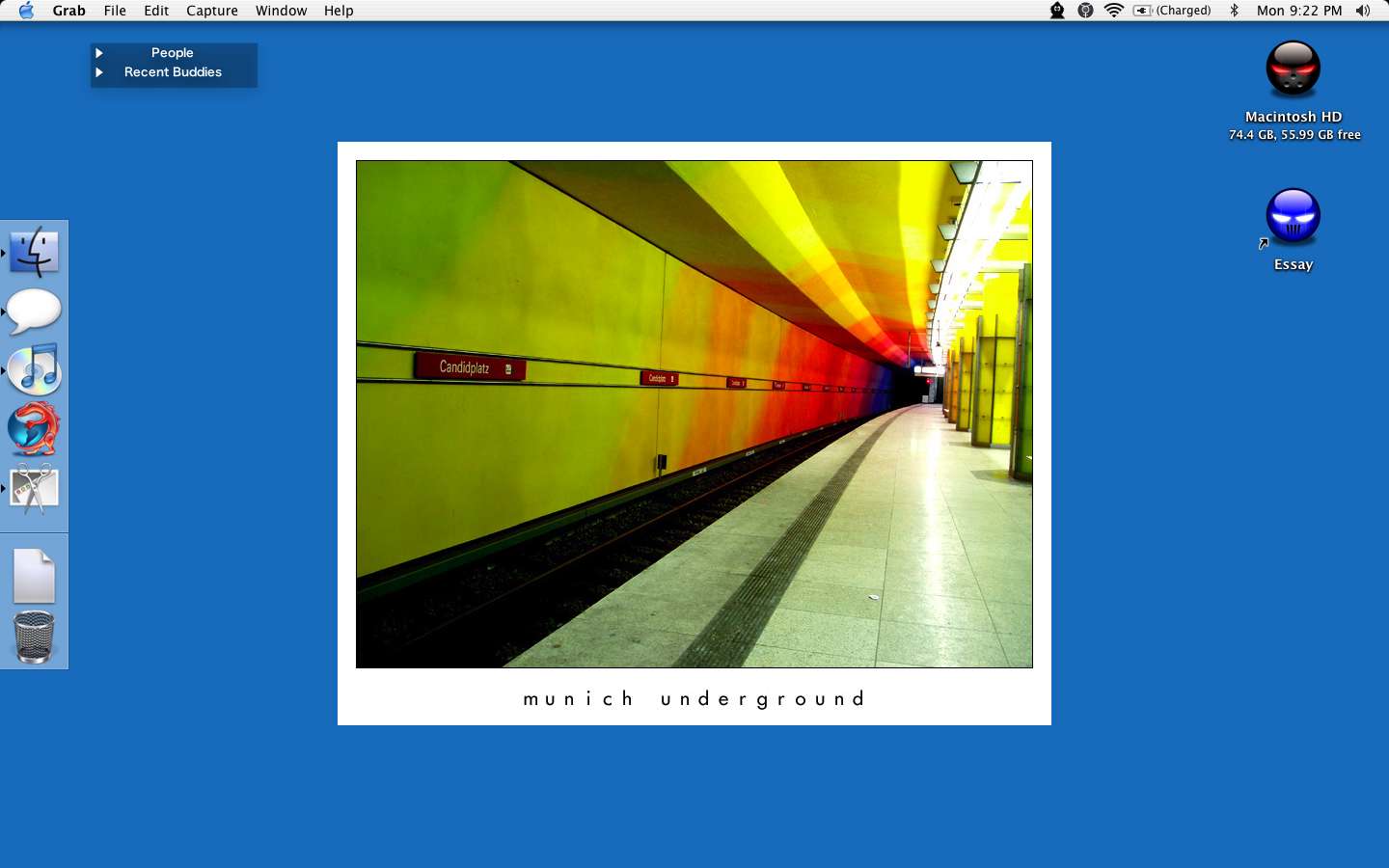
Task: Expand the People group triangle
Action: pyautogui.click(x=98, y=53)
